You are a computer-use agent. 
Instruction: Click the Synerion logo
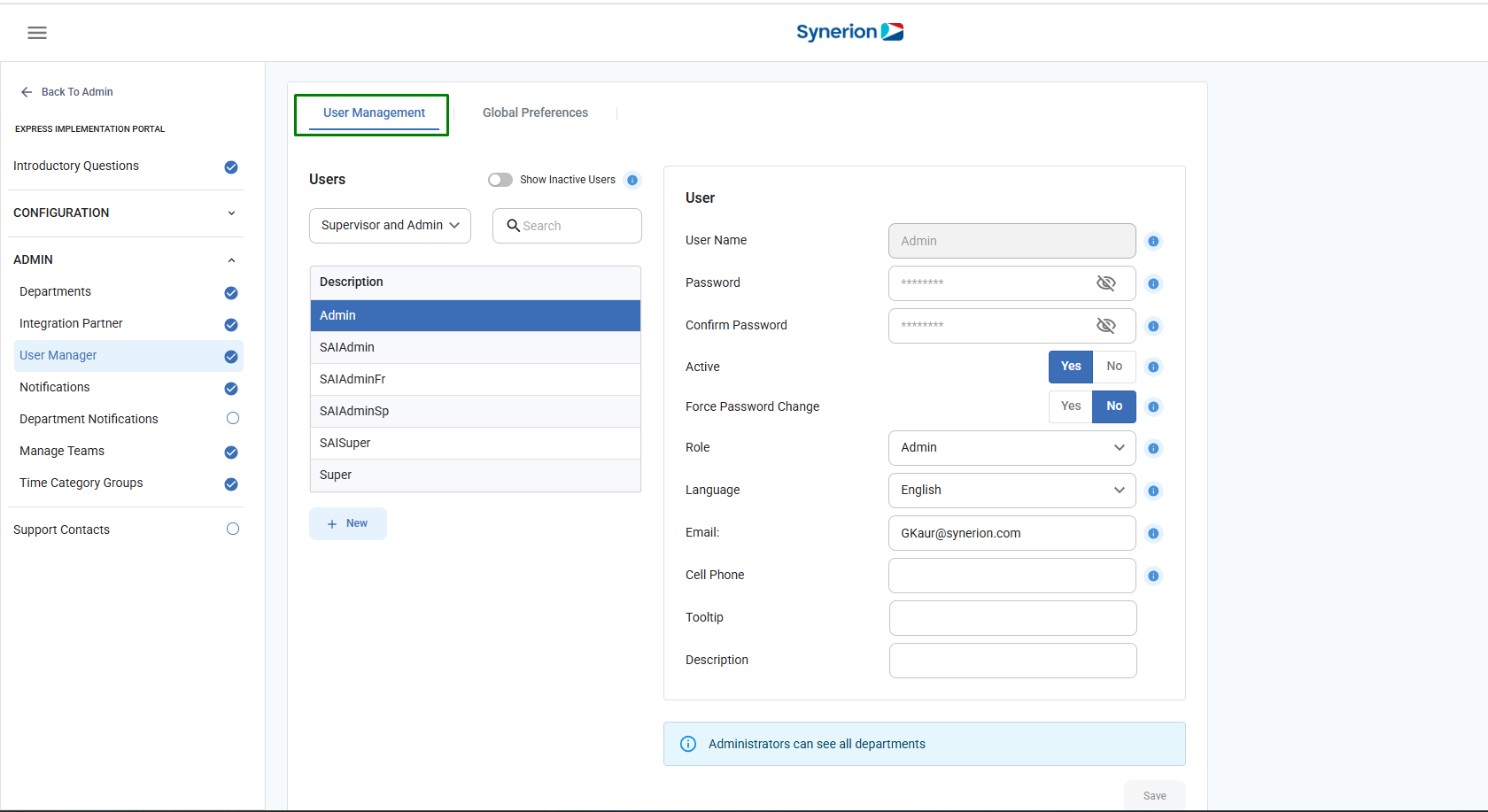tap(849, 32)
